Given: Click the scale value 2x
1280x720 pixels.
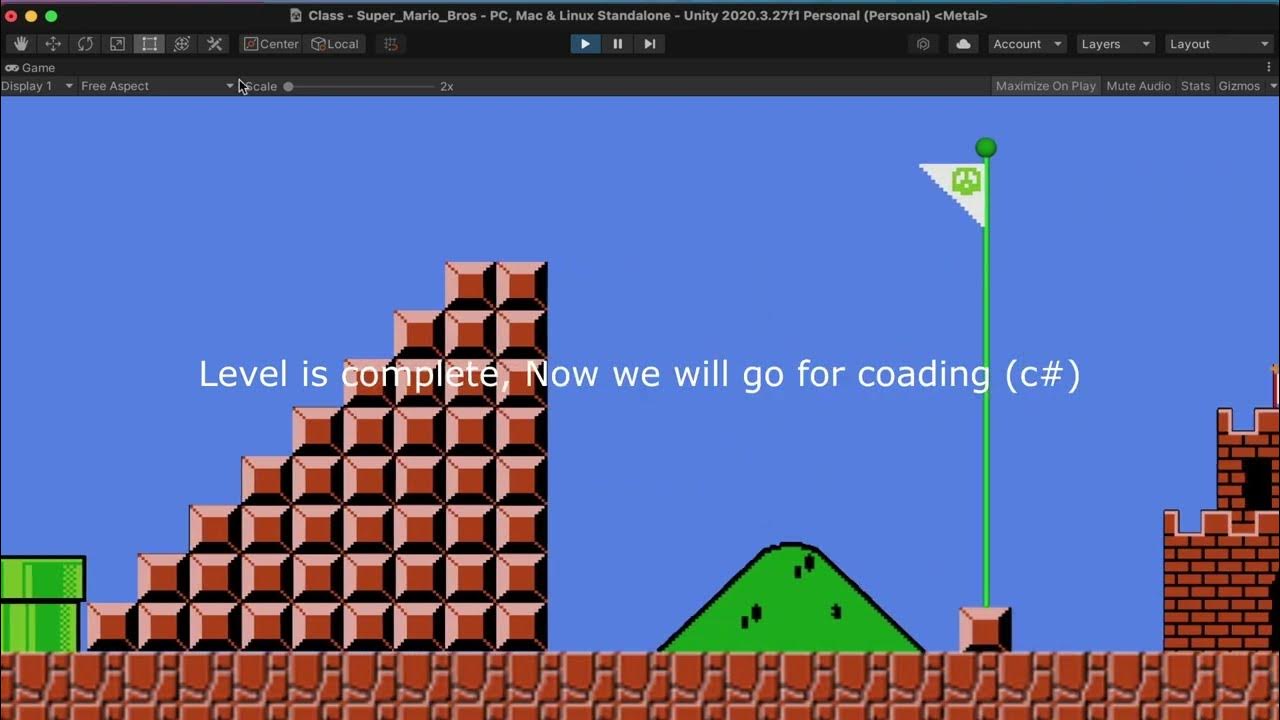Looking at the screenshot, I should [x=447, y=86].
